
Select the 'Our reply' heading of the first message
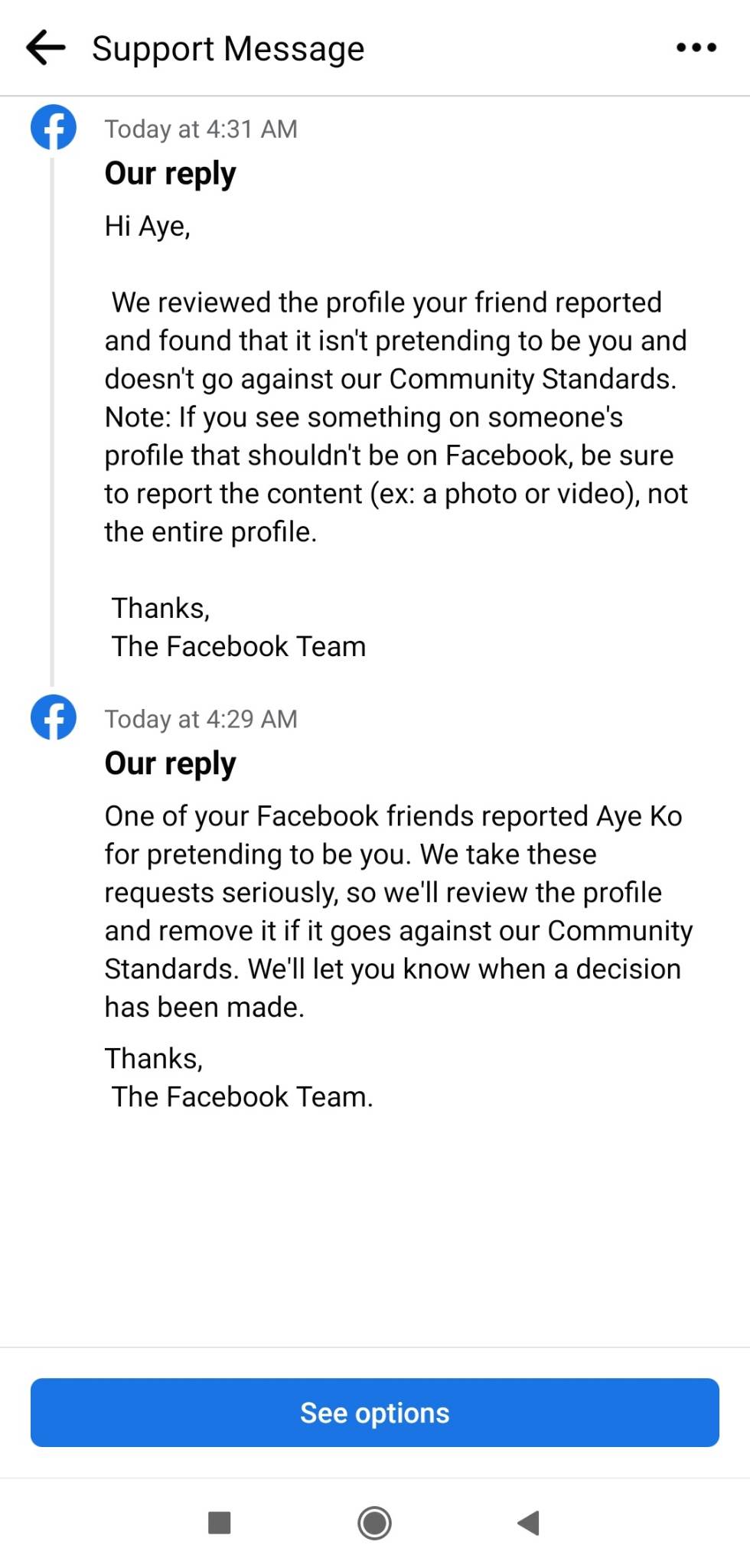(x=170, y=173)
